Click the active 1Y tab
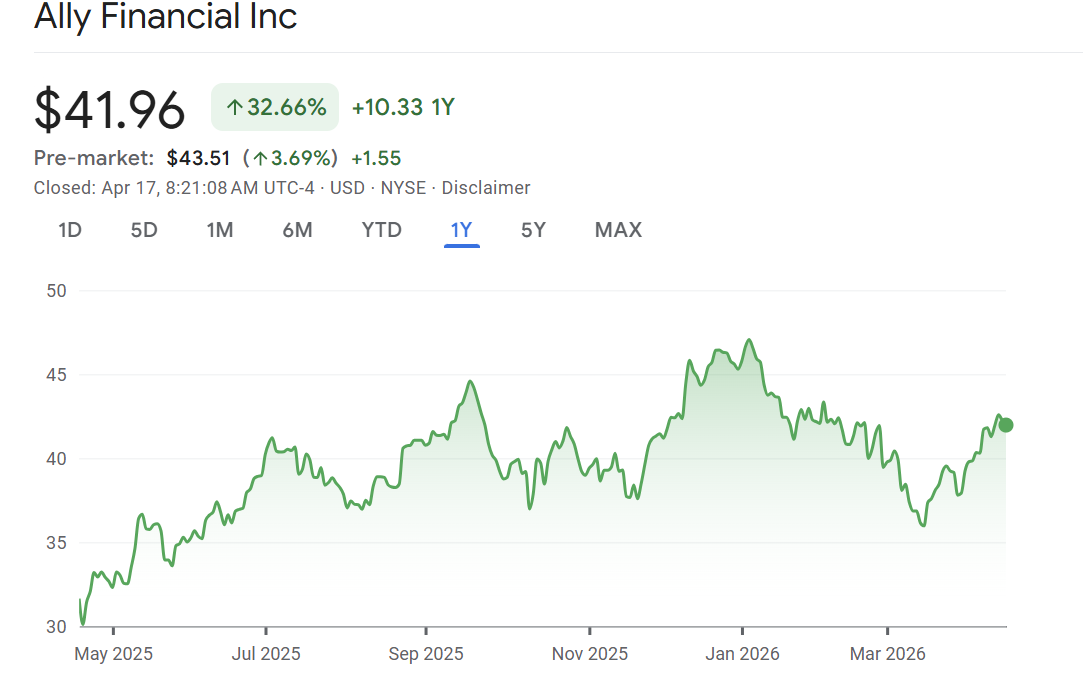Image resolution: width=1083 pixels, height=679 pixels. pos(461,230)
